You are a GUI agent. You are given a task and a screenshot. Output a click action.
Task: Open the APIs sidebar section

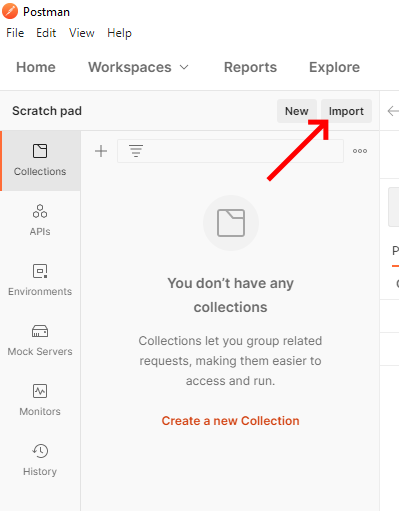(40, 221)
